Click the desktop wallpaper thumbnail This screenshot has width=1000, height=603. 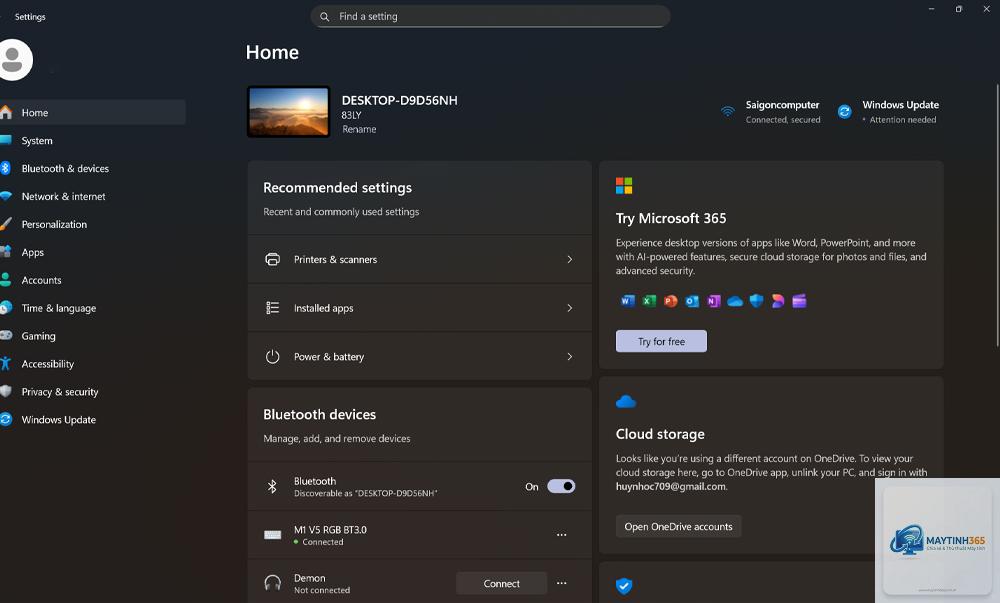pyautogui.click(x=289, y=112)
